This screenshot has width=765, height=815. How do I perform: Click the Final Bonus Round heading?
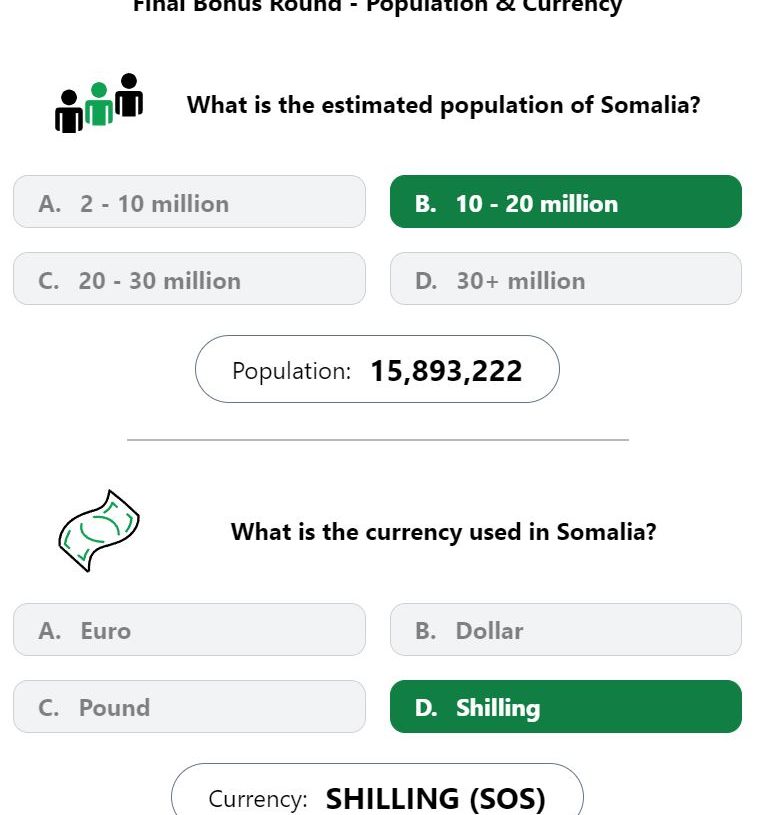377,7
